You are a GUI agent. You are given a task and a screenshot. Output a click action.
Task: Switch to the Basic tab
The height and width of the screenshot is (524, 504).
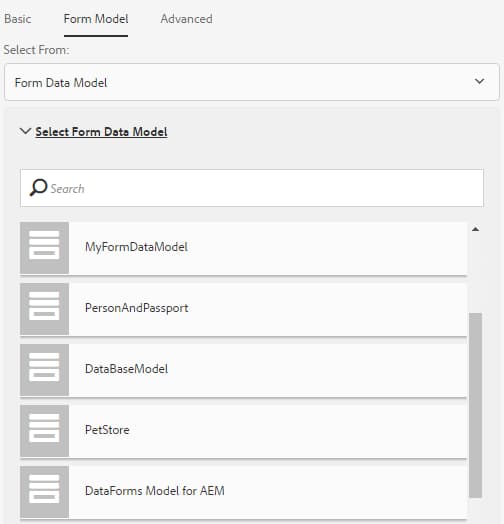click(x=18, y=19)
